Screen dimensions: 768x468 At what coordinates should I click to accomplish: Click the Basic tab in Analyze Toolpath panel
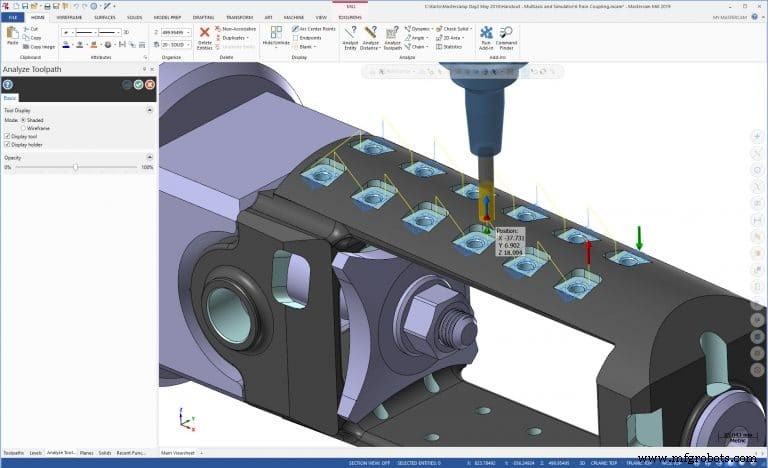click(10, 98)
